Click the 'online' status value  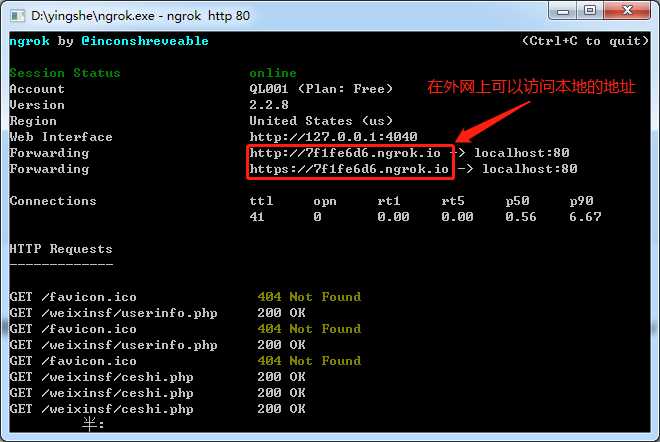273,73
